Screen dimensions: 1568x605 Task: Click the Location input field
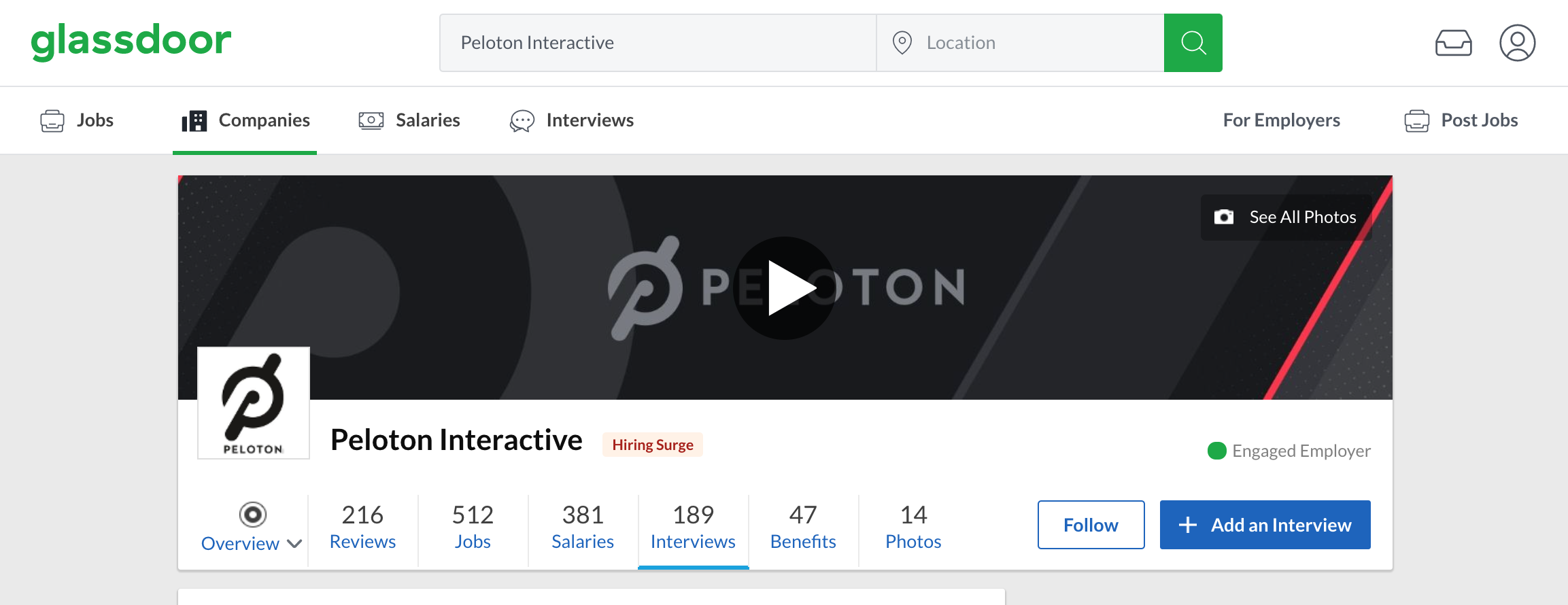pos(1021,43)
